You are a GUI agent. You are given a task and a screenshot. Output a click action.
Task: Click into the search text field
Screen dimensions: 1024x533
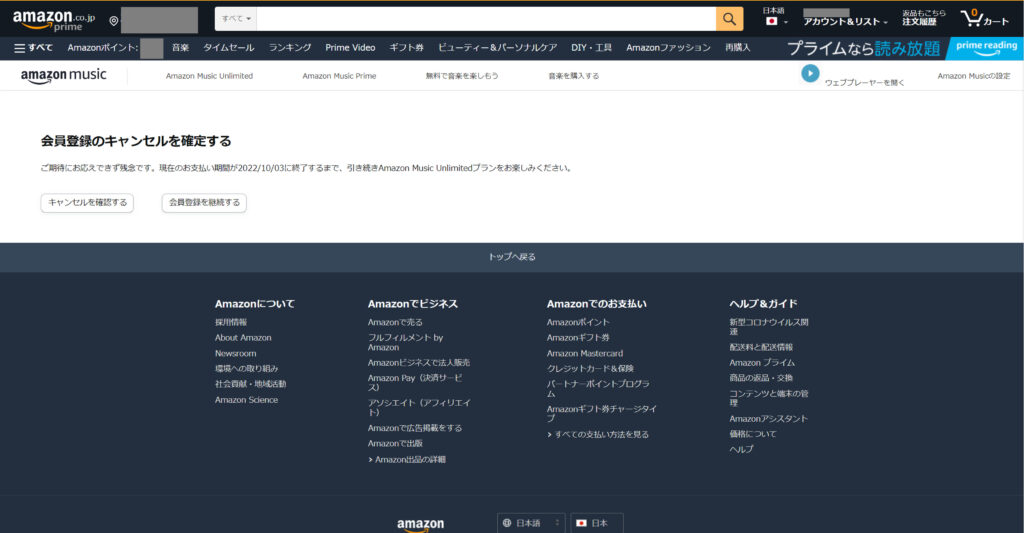(x=486, y=19)
